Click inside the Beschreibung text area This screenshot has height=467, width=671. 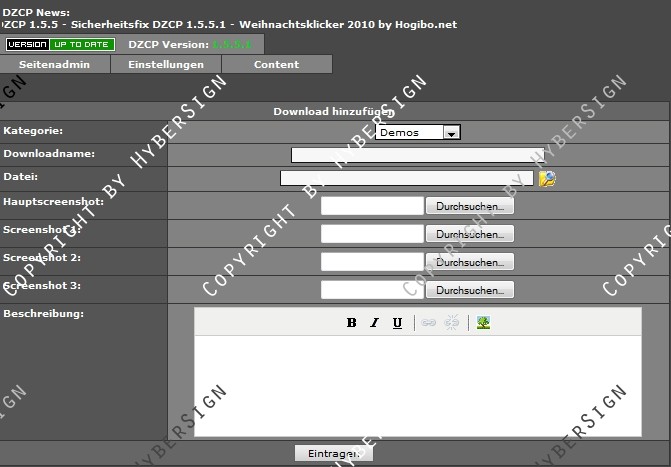(x=418, y=385)
